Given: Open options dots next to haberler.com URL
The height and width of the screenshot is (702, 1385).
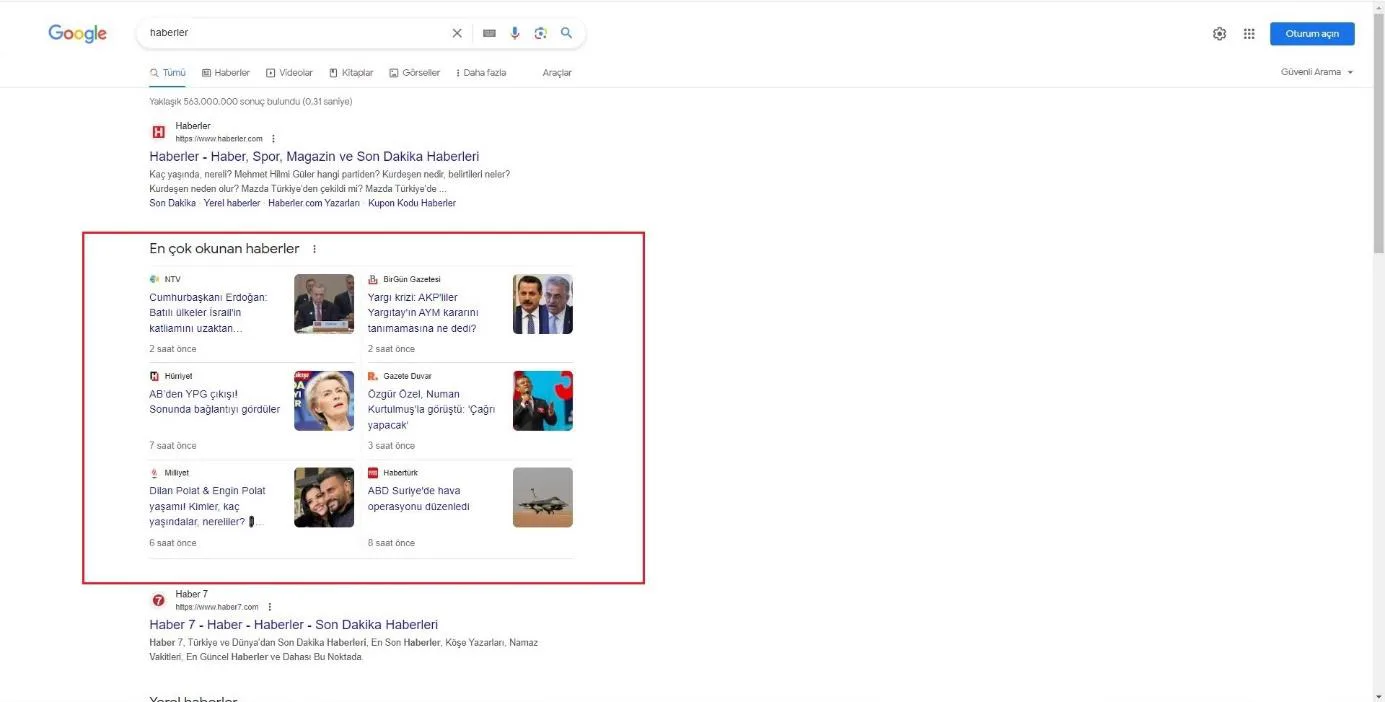Looking at the screenshot, I should (273, 139).
